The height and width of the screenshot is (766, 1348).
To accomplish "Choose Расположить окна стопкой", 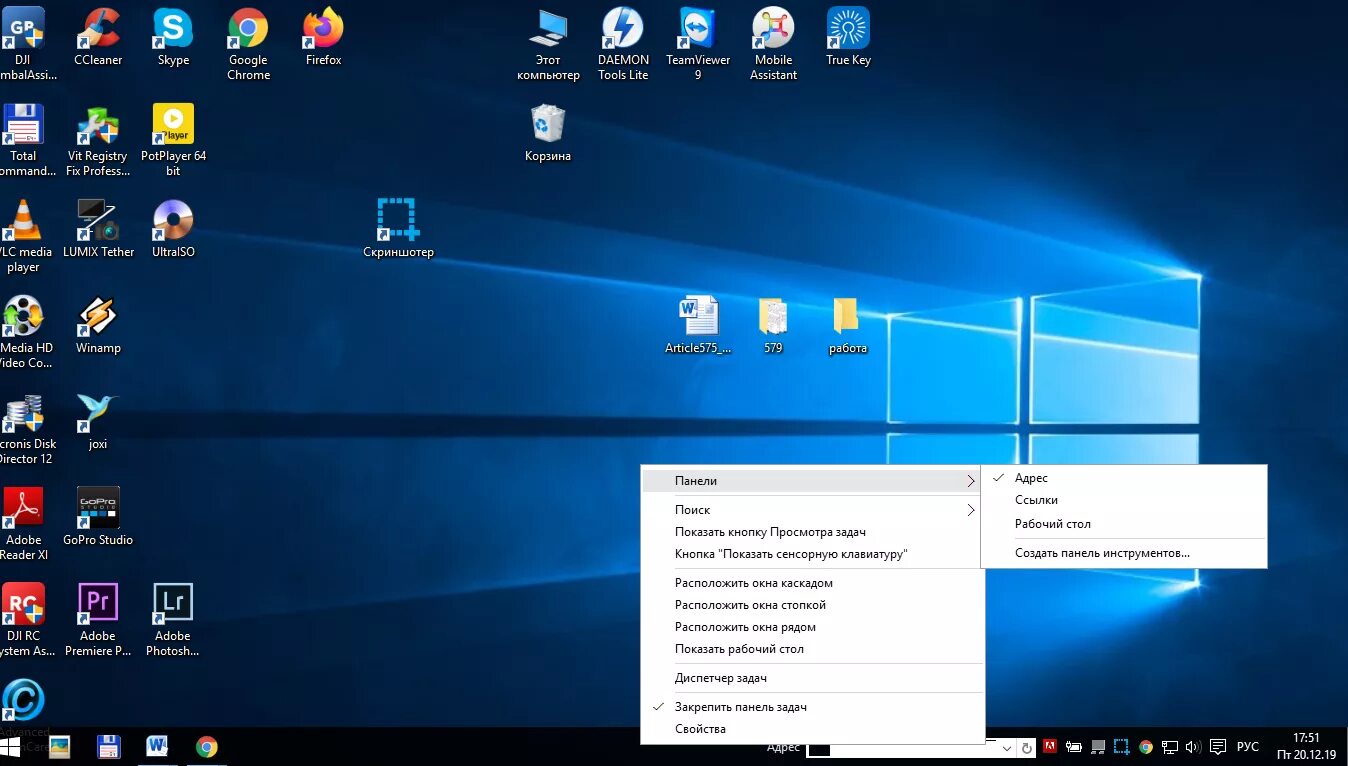I will pos(812,605).
